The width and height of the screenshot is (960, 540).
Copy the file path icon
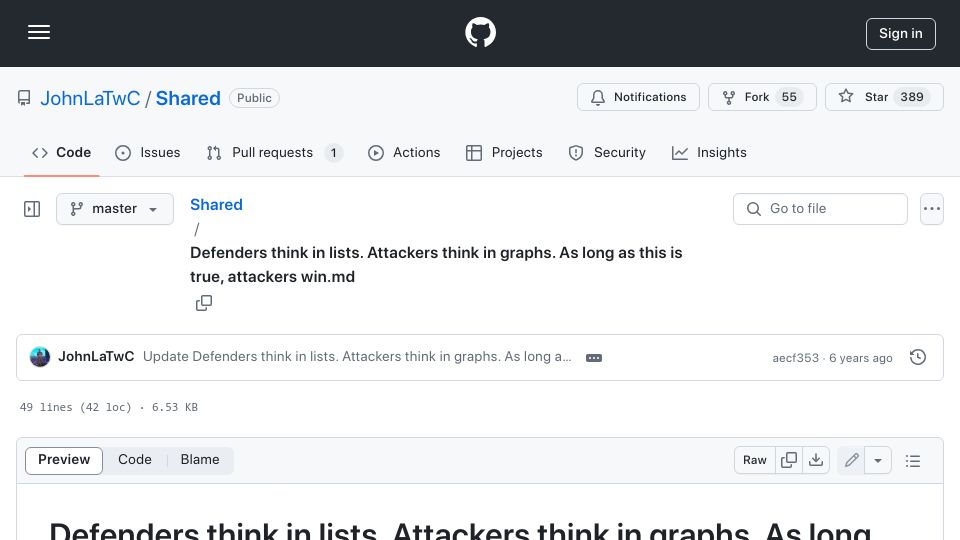click(204, 303)
